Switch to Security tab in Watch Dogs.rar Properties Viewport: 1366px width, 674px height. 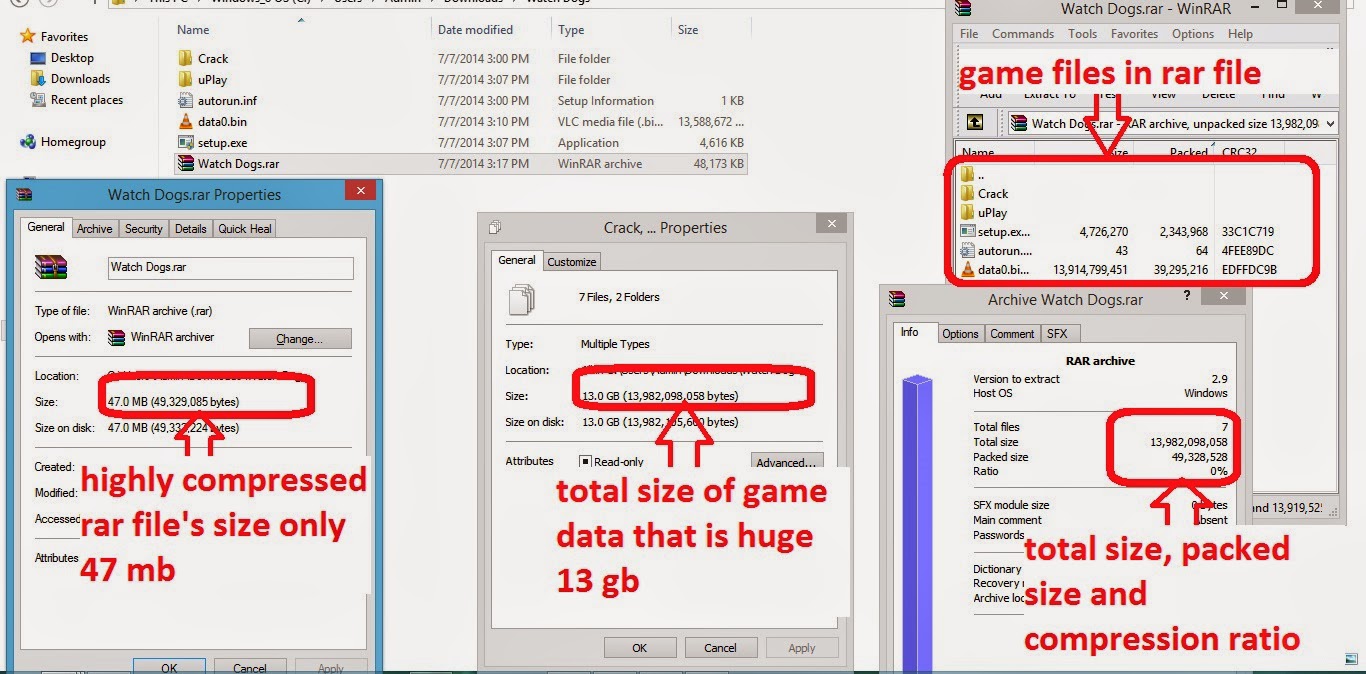(143, 229)
